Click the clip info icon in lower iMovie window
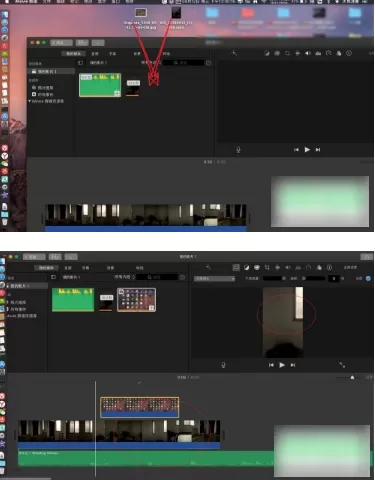 click(x=329, y=267)
